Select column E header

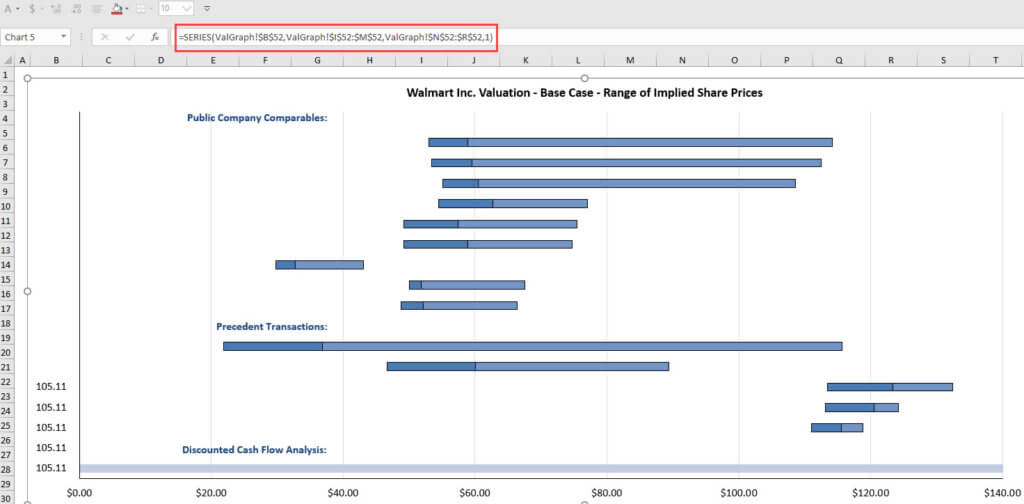pos(213,60)
